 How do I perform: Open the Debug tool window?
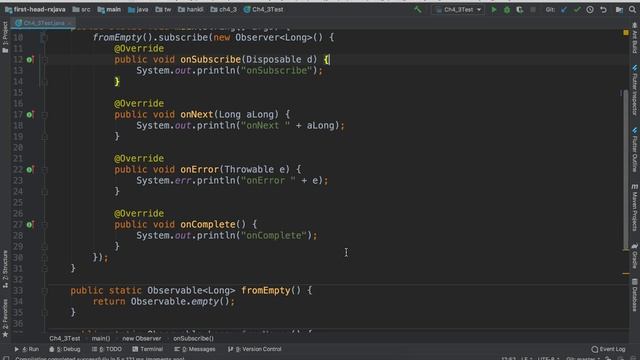click(x=64, y=349)
